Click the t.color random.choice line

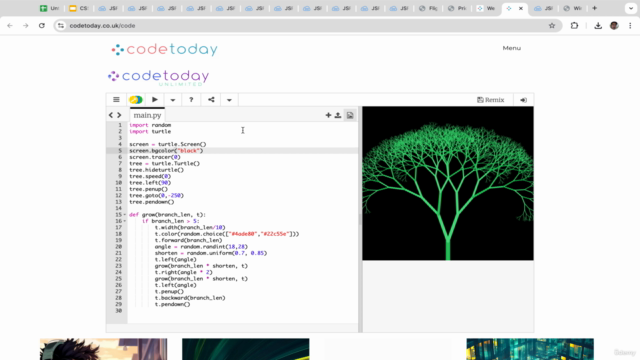click(x=227, y=234)
